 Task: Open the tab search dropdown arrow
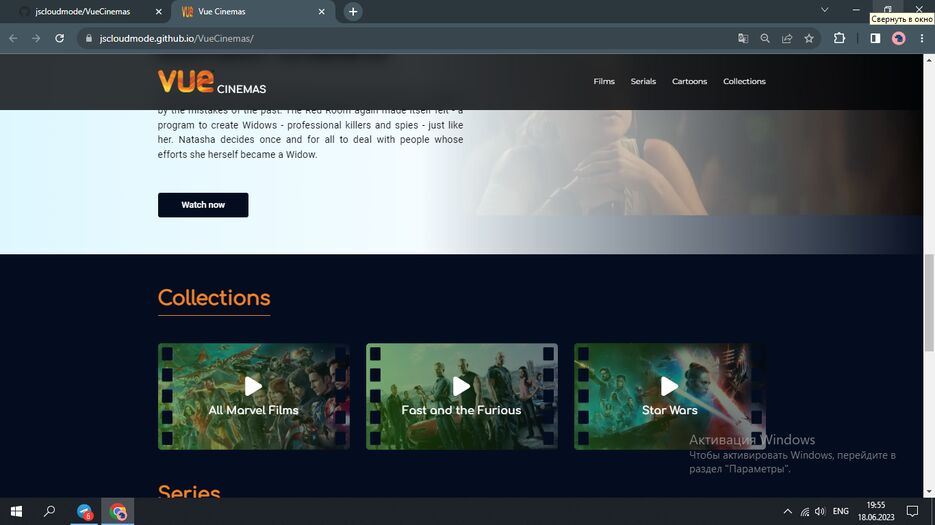(825, 10)
